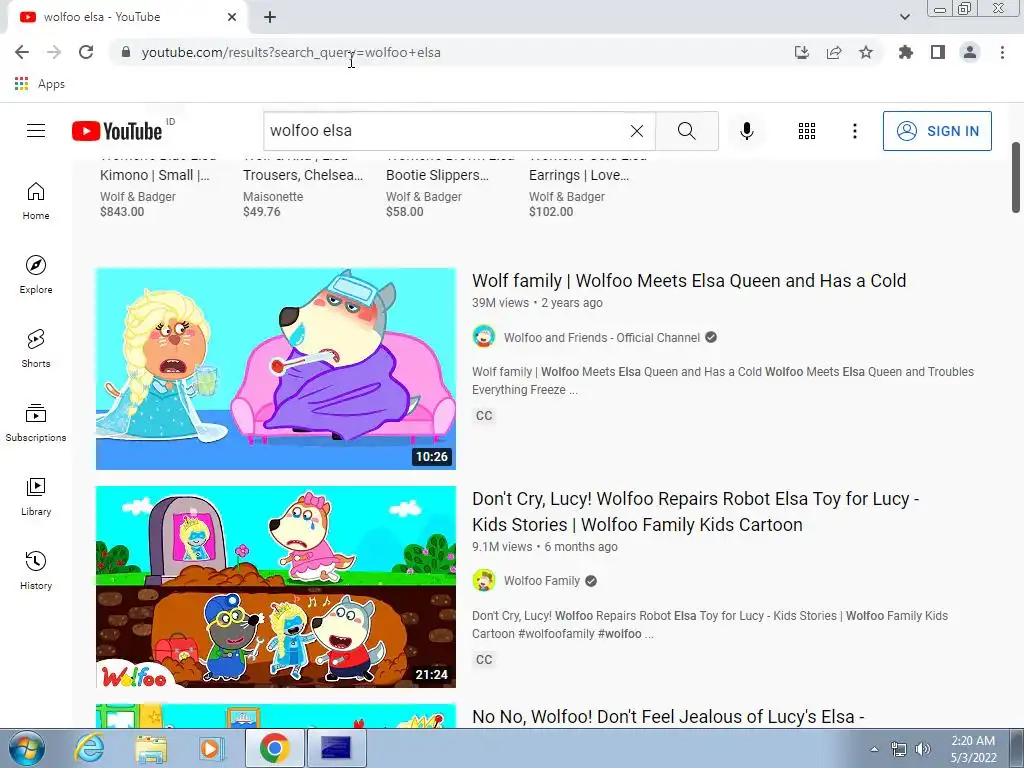Open Windows Media Player from taskbar
1024x768 pixels.
pyautogui.click(x=211, y=748)
